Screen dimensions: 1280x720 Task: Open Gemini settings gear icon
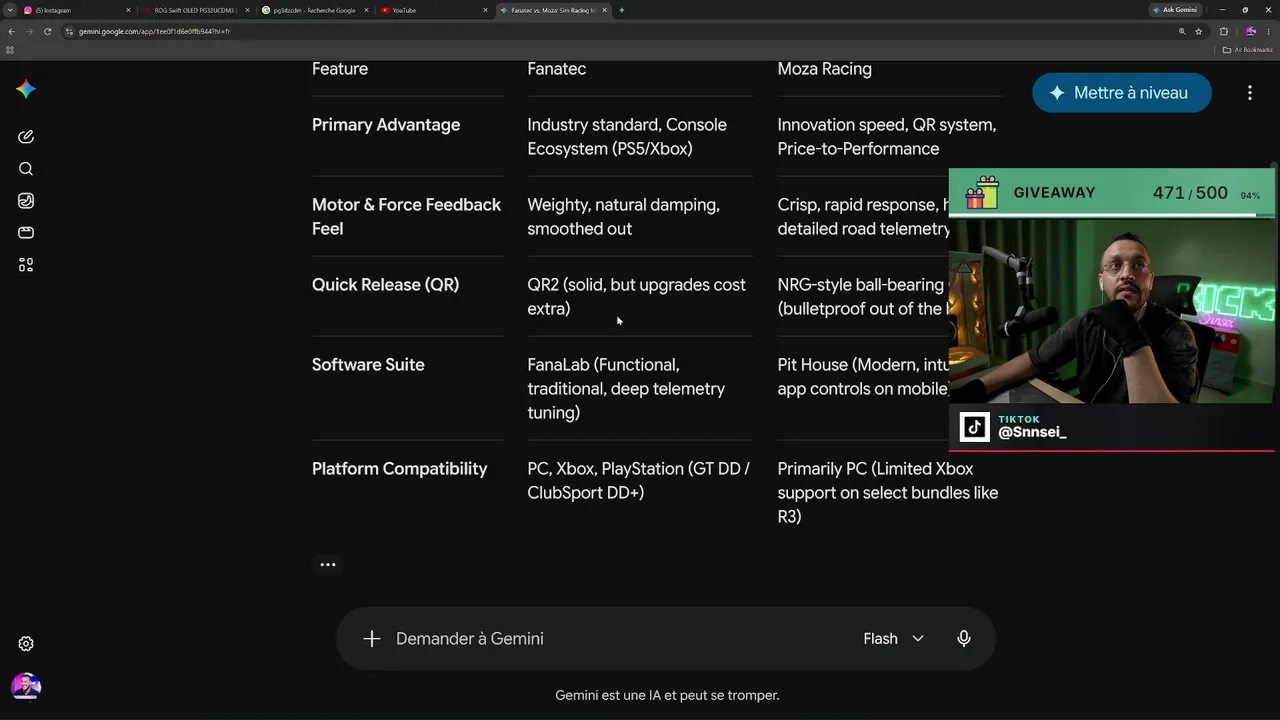[x=26, y=644]
